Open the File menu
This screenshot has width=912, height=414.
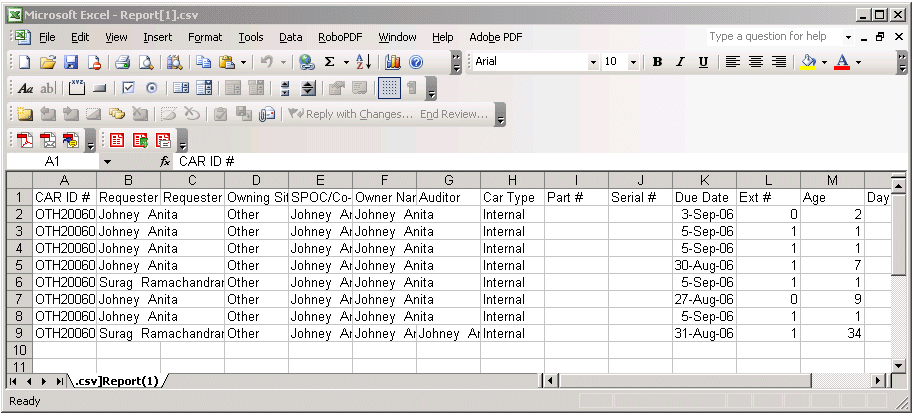(47, 37)
